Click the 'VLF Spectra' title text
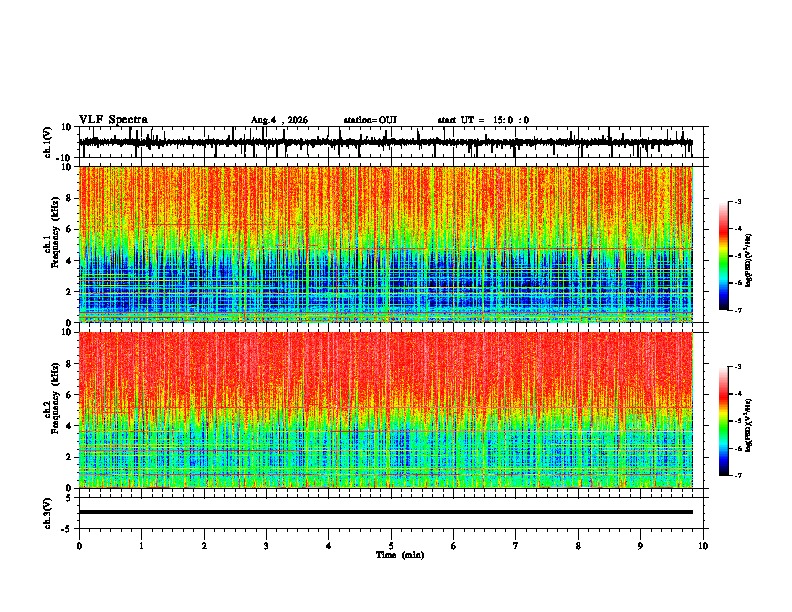Screen dimensions: 792x612 [x=113, y=120]
